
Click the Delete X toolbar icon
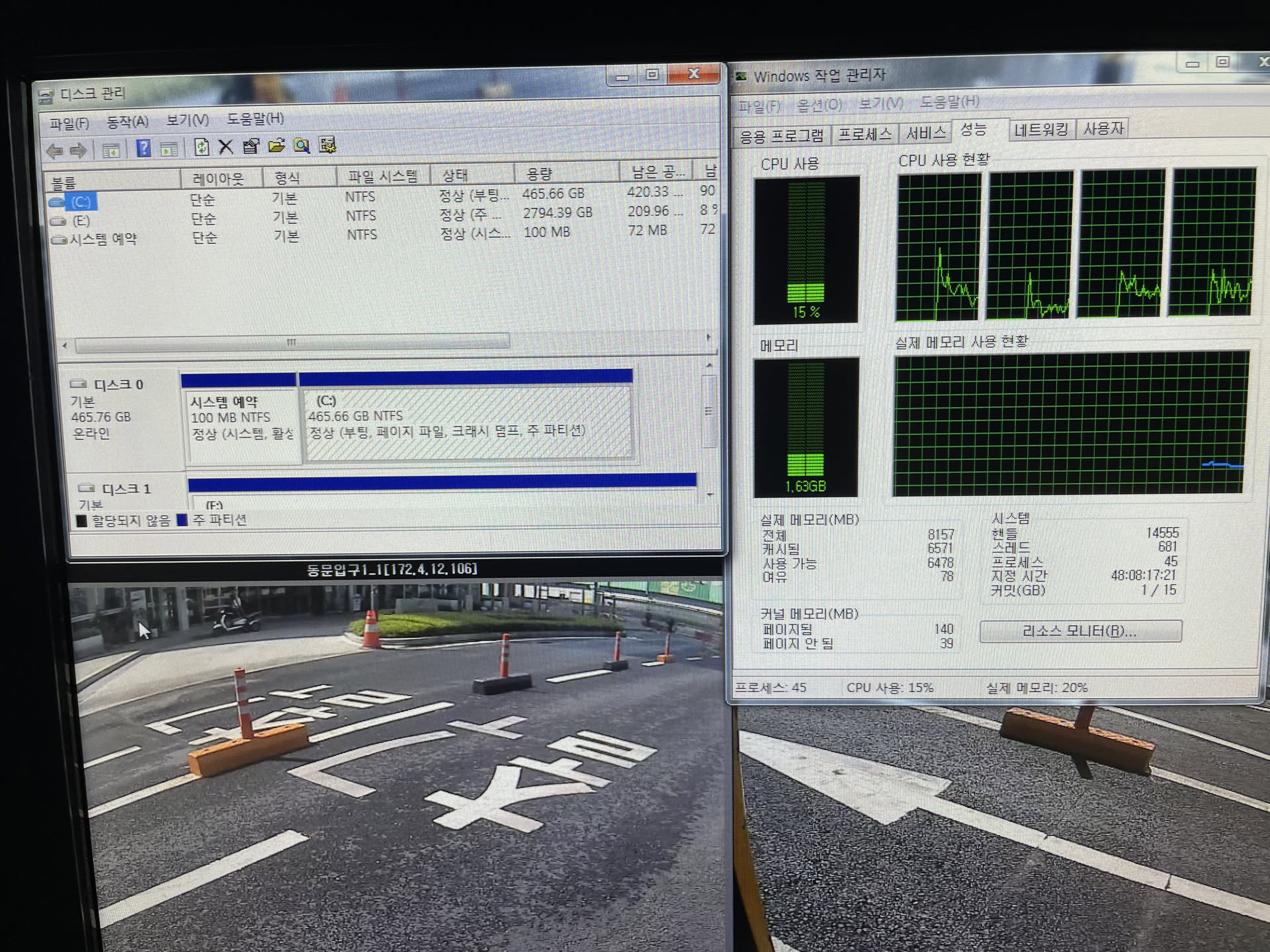(x=226, y=147)
